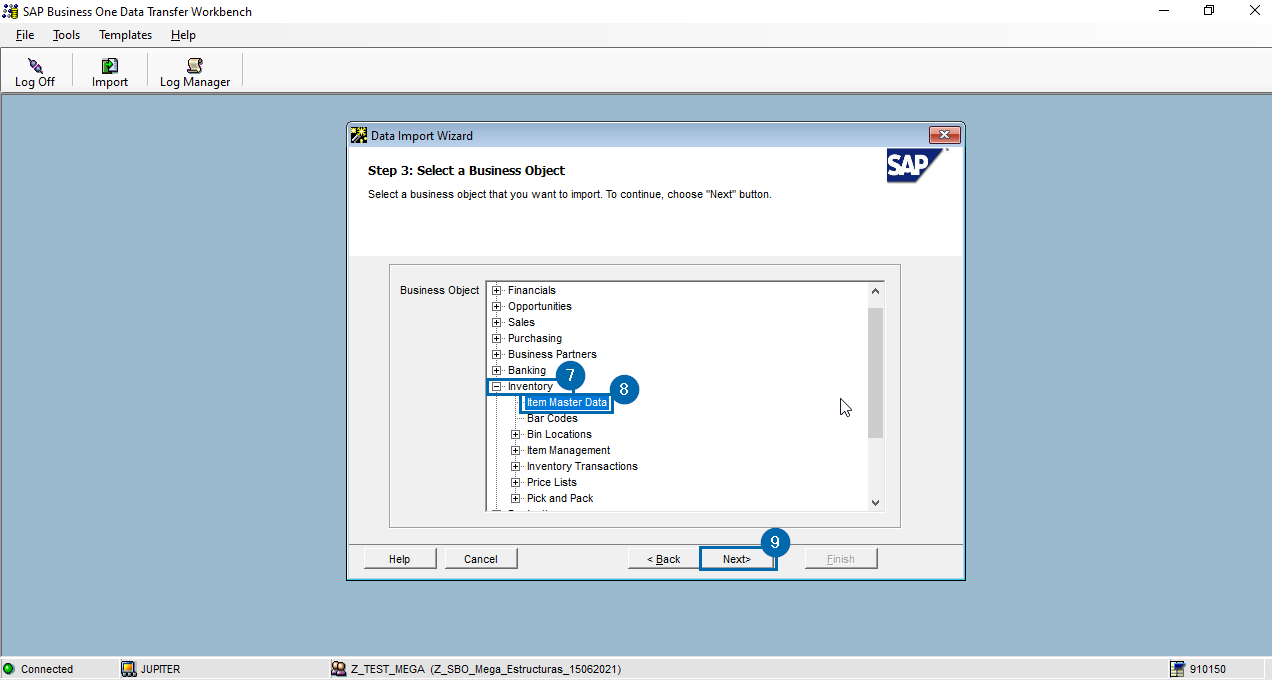This screenshot has width=1272, height=680.
Task: Click the Connected status text
Action: pyautogui.click(x=47, y=669)
